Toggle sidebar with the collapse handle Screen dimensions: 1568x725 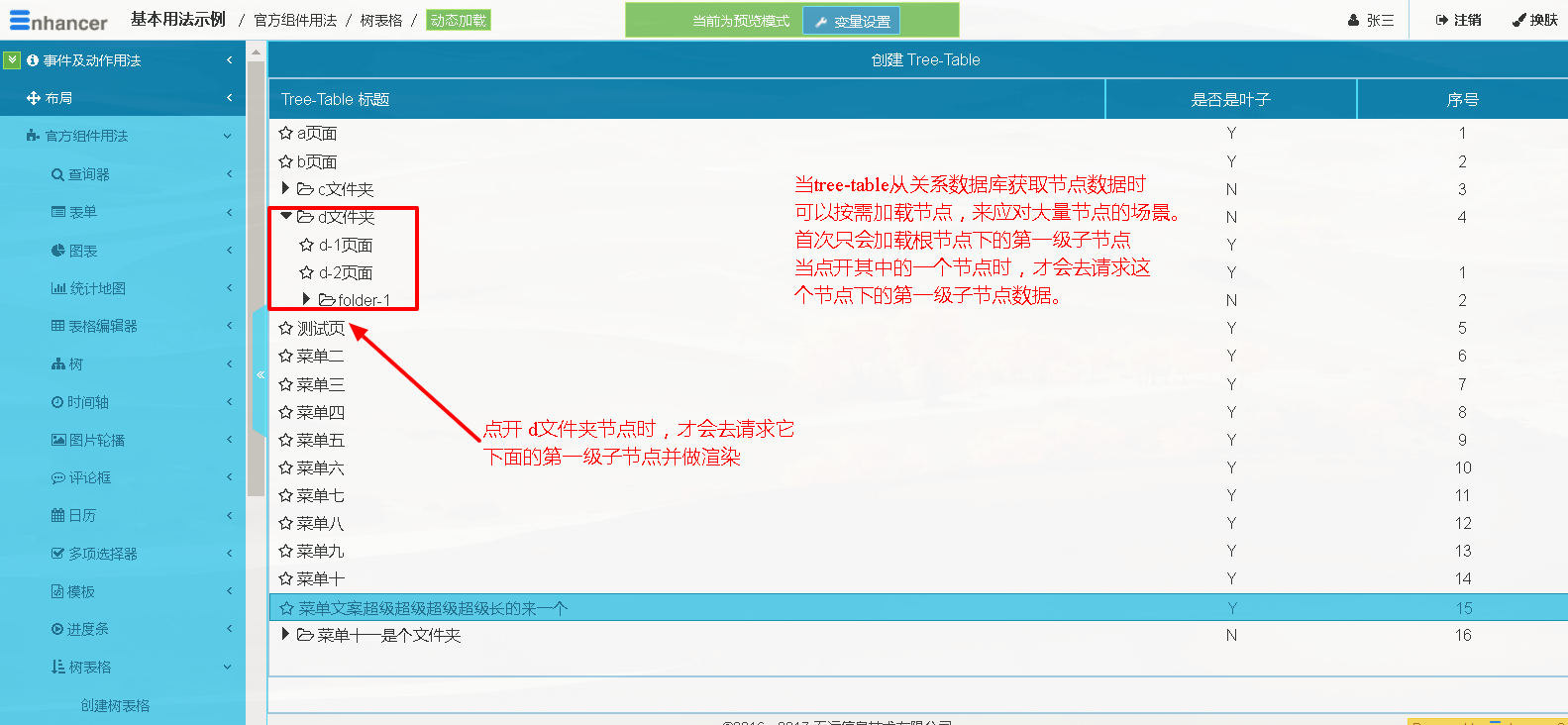pyautogui.click(x=260, y=375)
